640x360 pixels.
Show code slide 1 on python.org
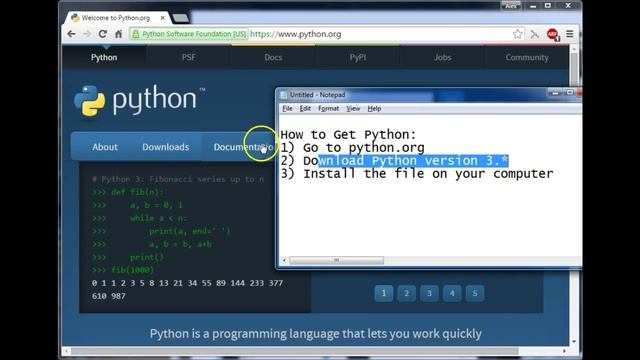click(x=384, y=293)
